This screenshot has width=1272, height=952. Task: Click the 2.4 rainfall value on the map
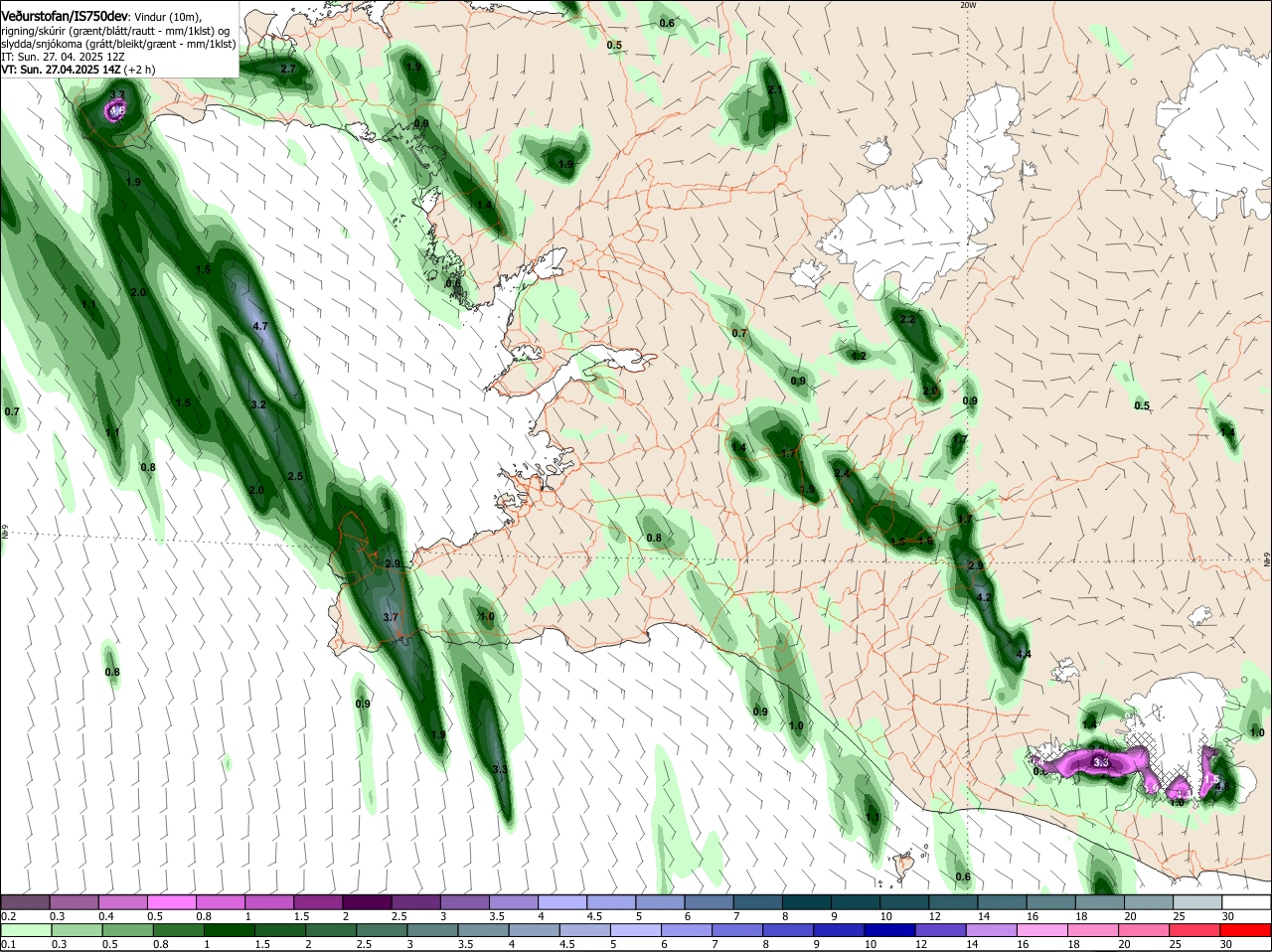tap(842, 474)
